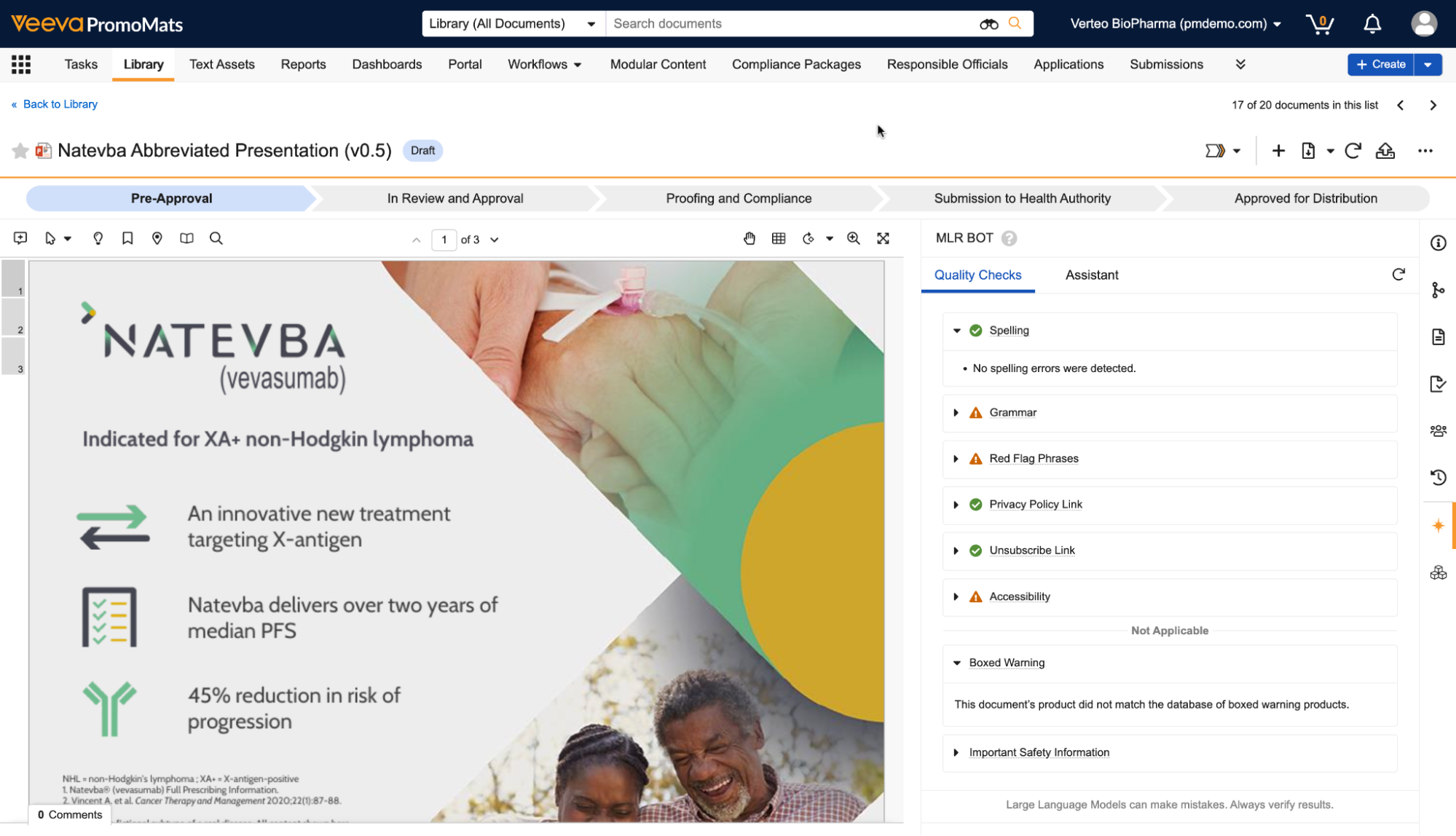Open the Tasks tab
This screenshot has width=1456, height=836.
tap(81, 65)
